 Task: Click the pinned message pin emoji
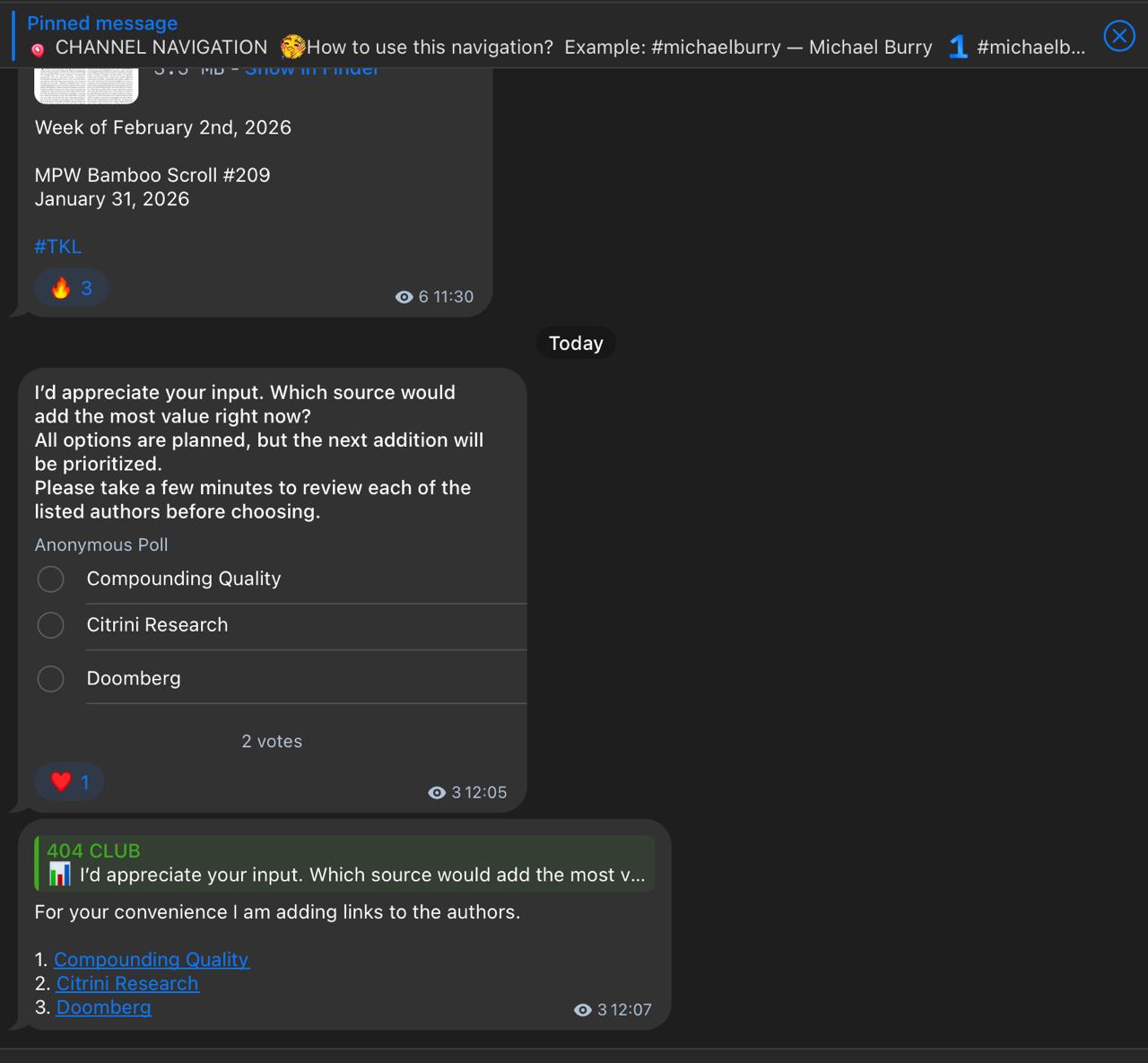(38, 49)
